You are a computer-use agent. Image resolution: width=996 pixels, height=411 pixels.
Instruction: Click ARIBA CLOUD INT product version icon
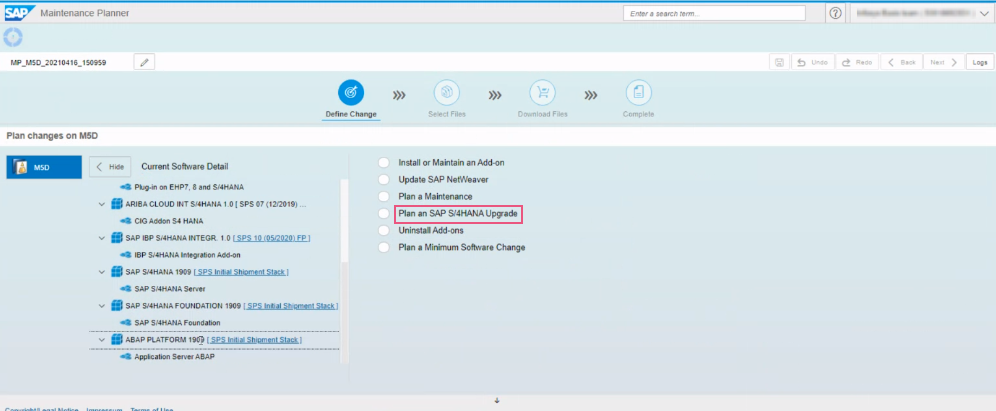[x=116, y=204]
